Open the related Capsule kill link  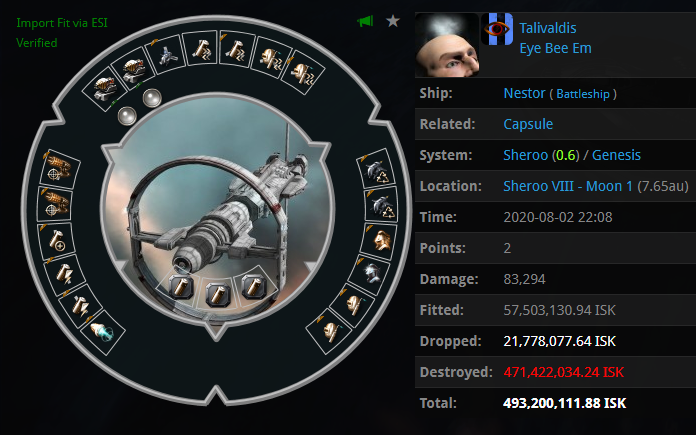528,124
